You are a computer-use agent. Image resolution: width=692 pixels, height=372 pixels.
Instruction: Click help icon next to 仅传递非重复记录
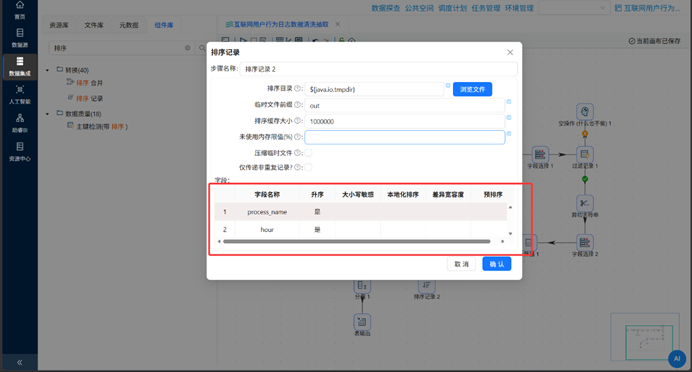pos(297,167)
